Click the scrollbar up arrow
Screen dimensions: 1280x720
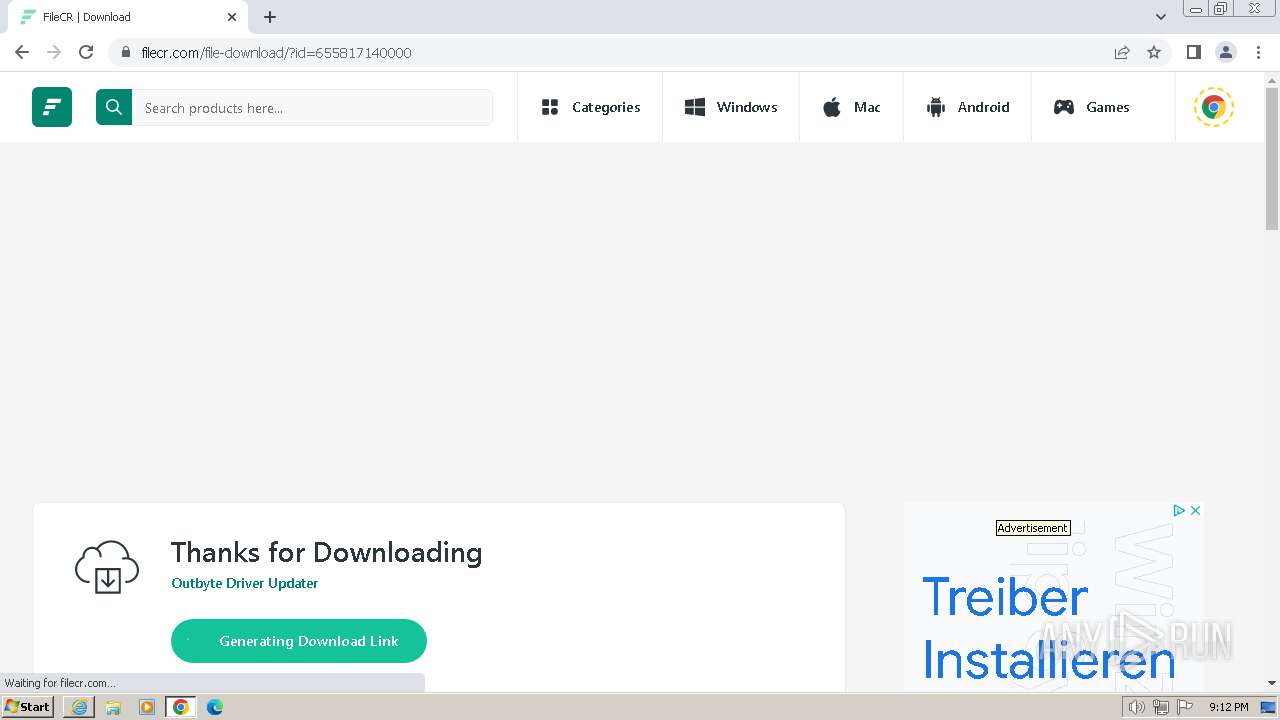(1272, 80)
